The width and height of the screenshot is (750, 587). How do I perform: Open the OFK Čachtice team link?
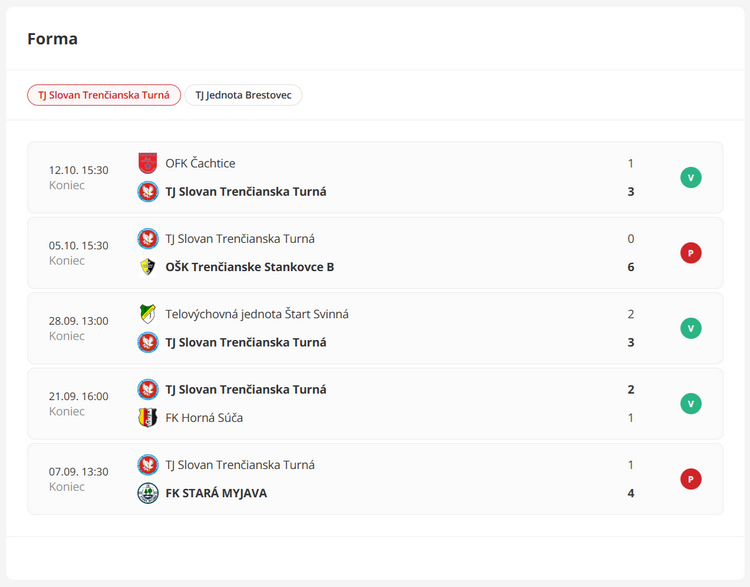[x=200, y=163]
